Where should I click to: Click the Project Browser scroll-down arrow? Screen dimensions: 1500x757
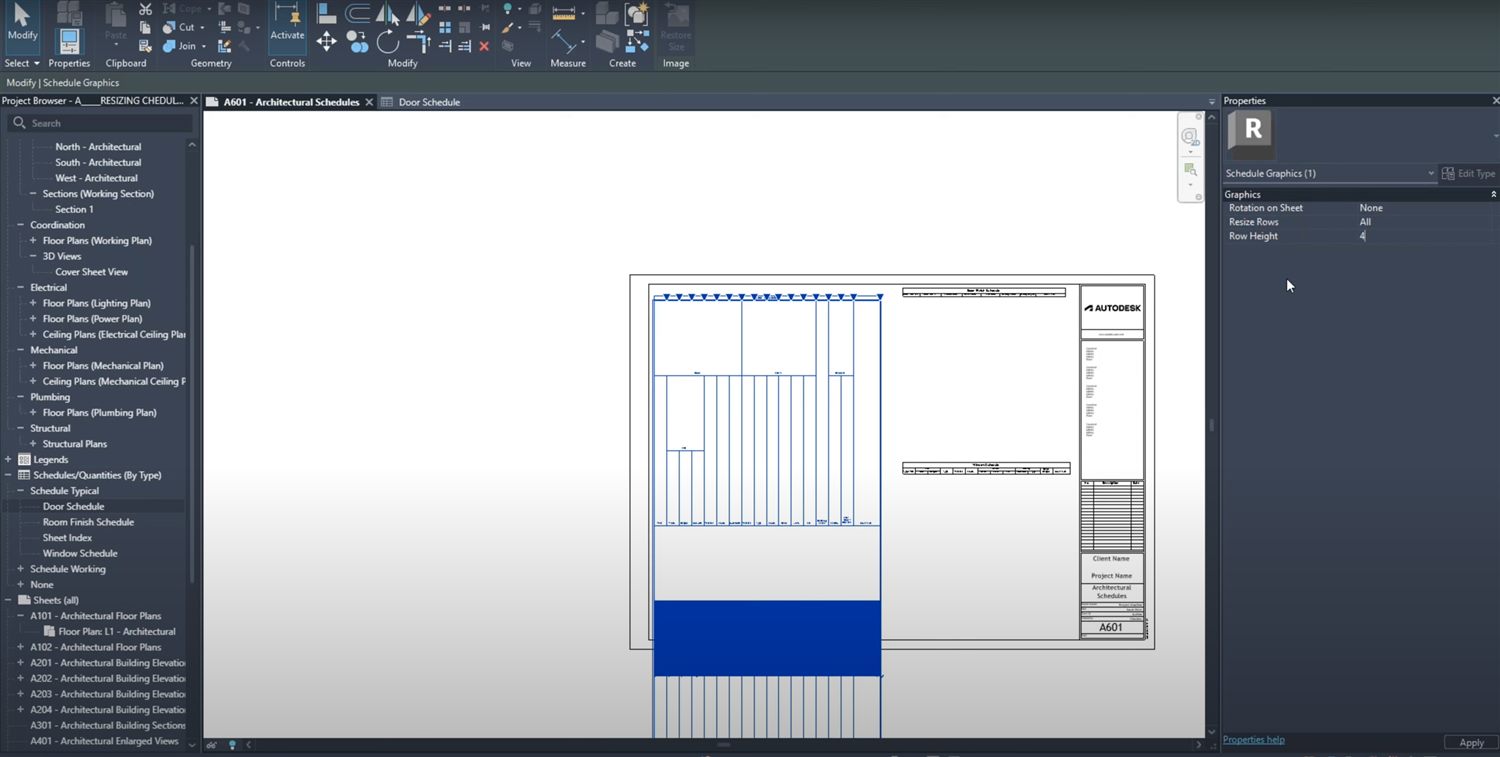pos(192,745)
